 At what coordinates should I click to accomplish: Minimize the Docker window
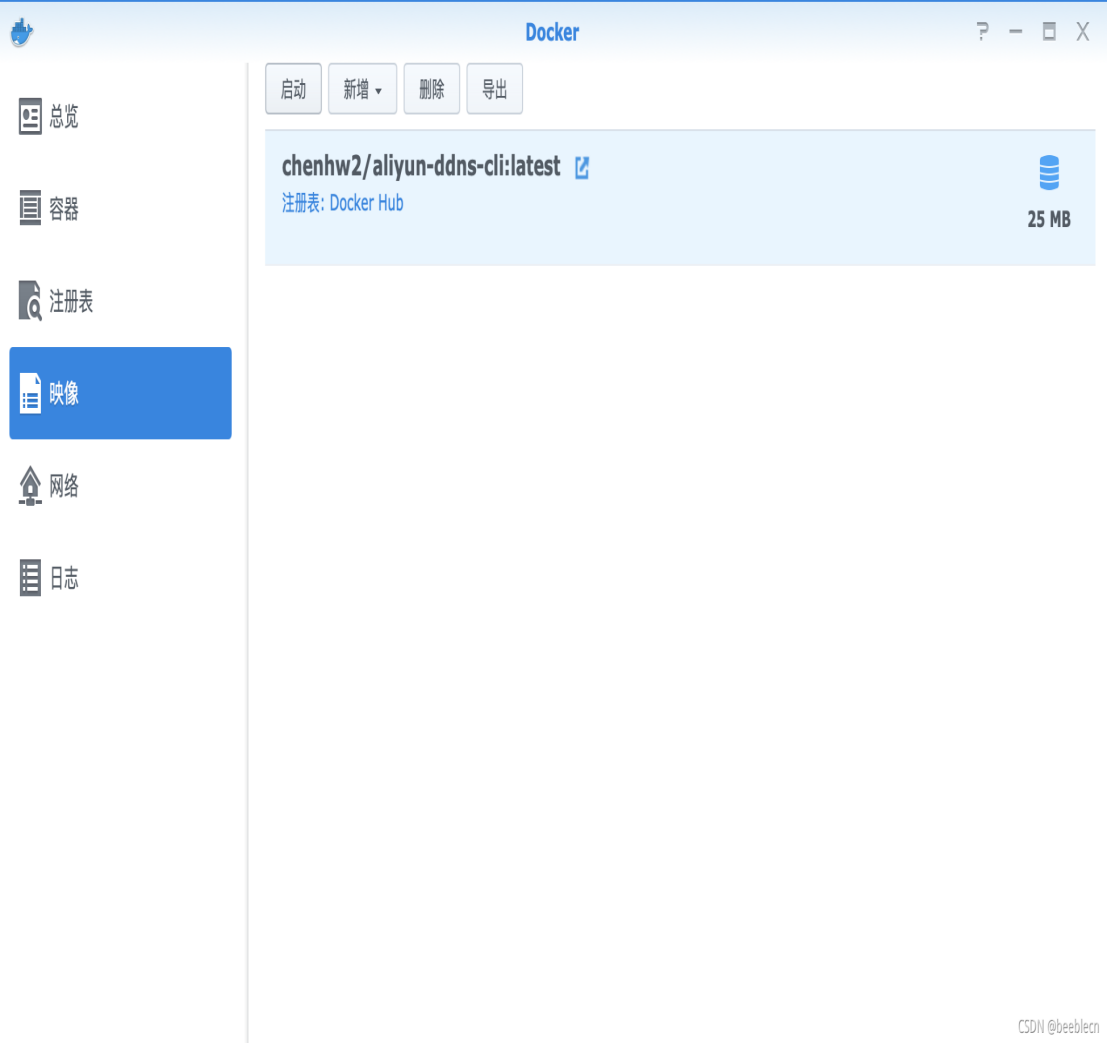click(1015, 31)
